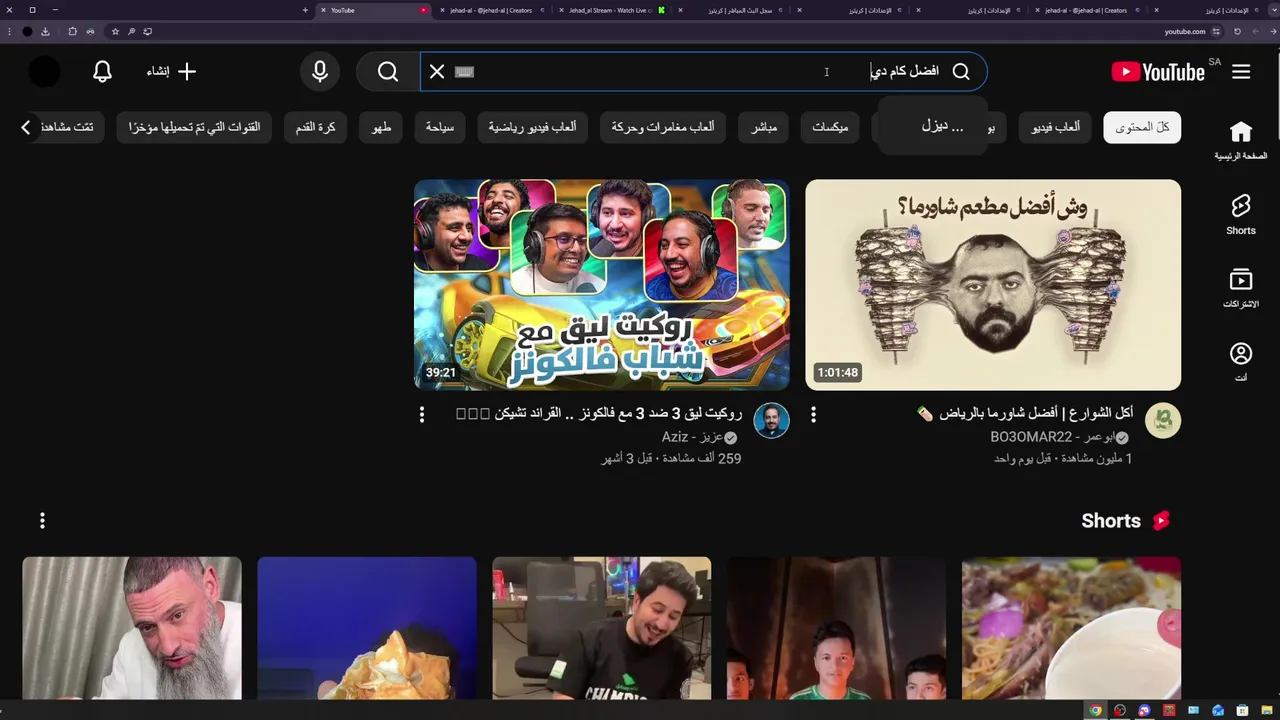Viewport: 1280px width, 720px height.
Task: Show more filter chips with the arrow
Action: [x=26, y=127]
